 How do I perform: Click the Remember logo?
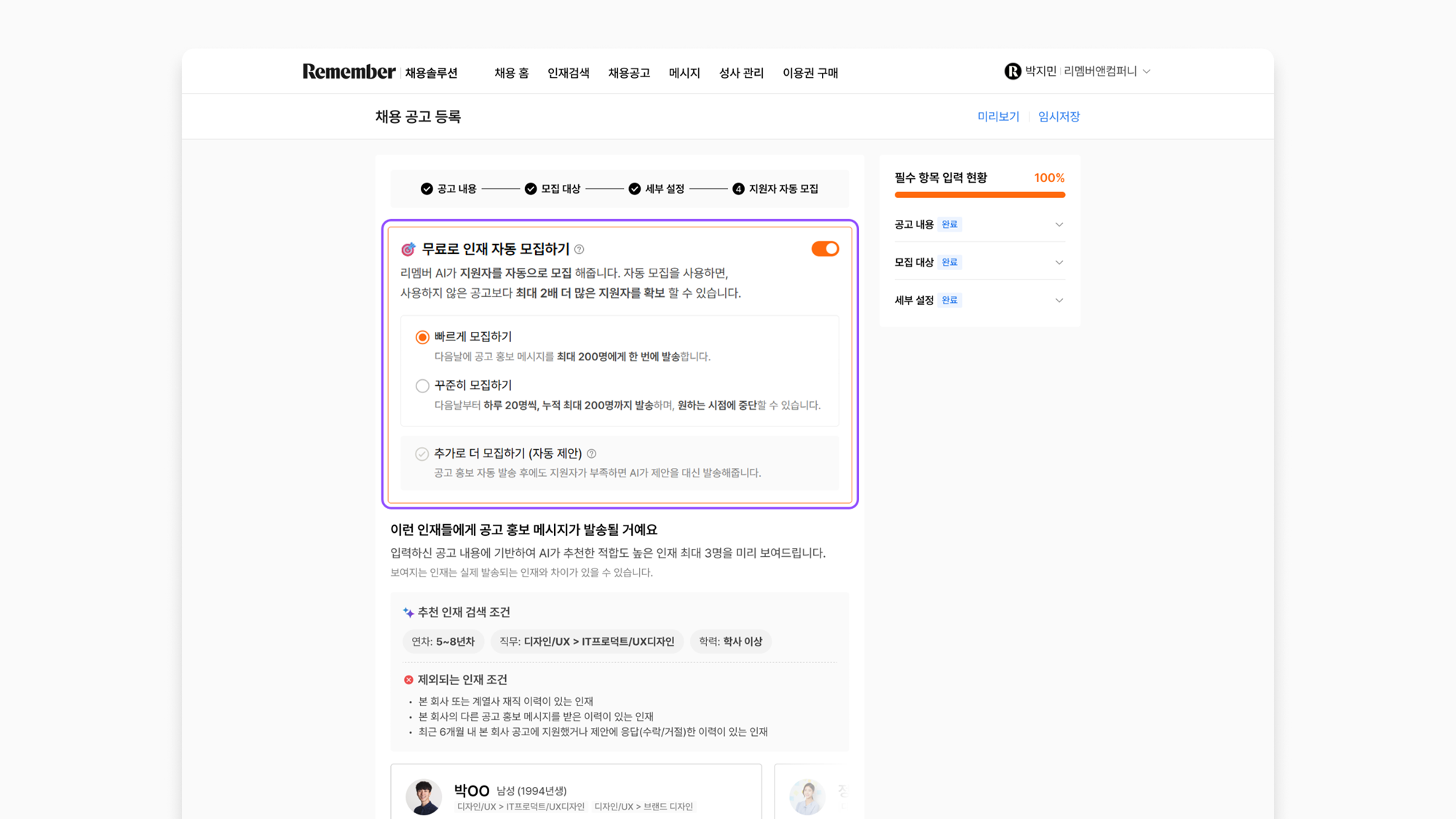pyautogui.click(x=349, y=71)
